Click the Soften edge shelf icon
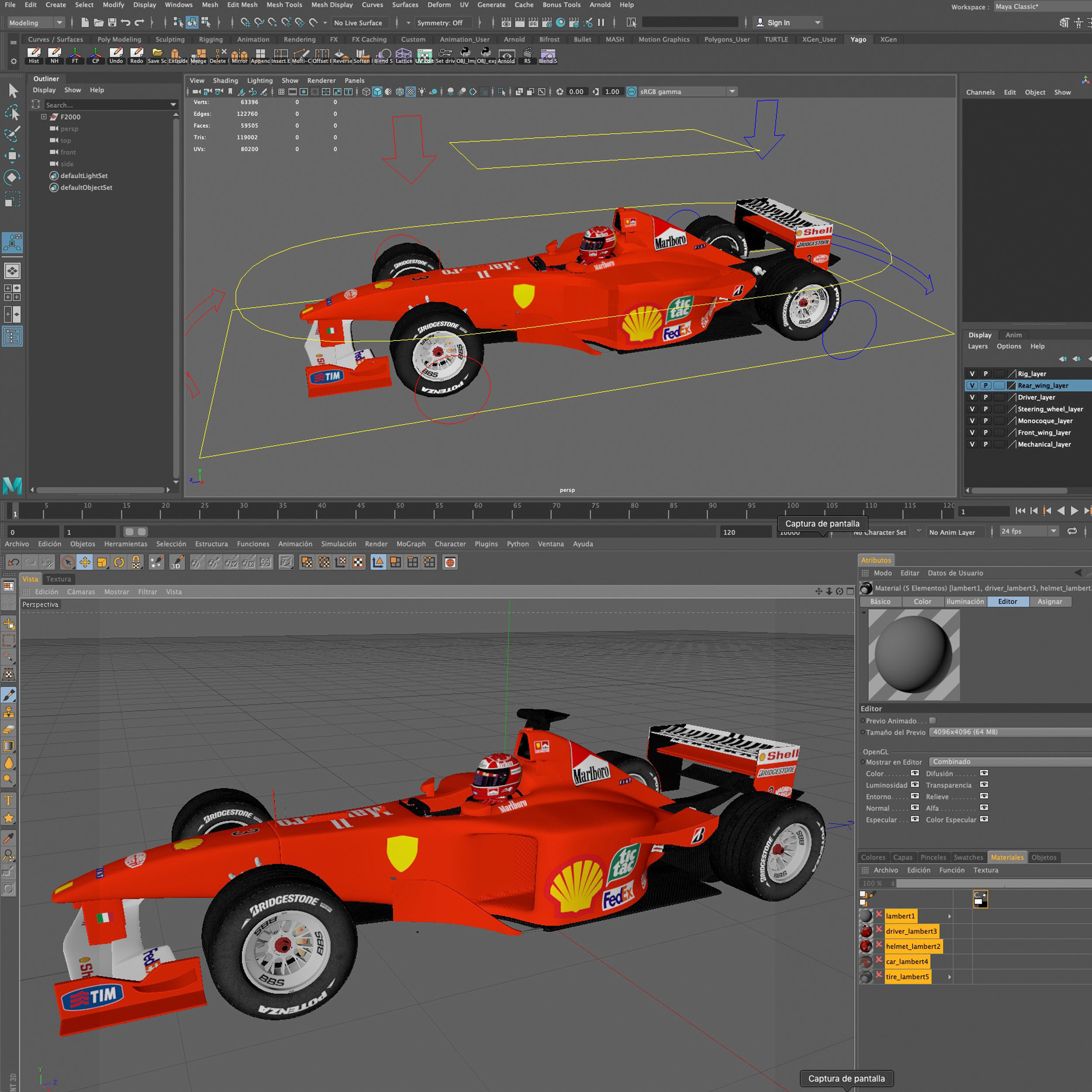This screenshot has width=1092, height=1092. click(362, 55)
